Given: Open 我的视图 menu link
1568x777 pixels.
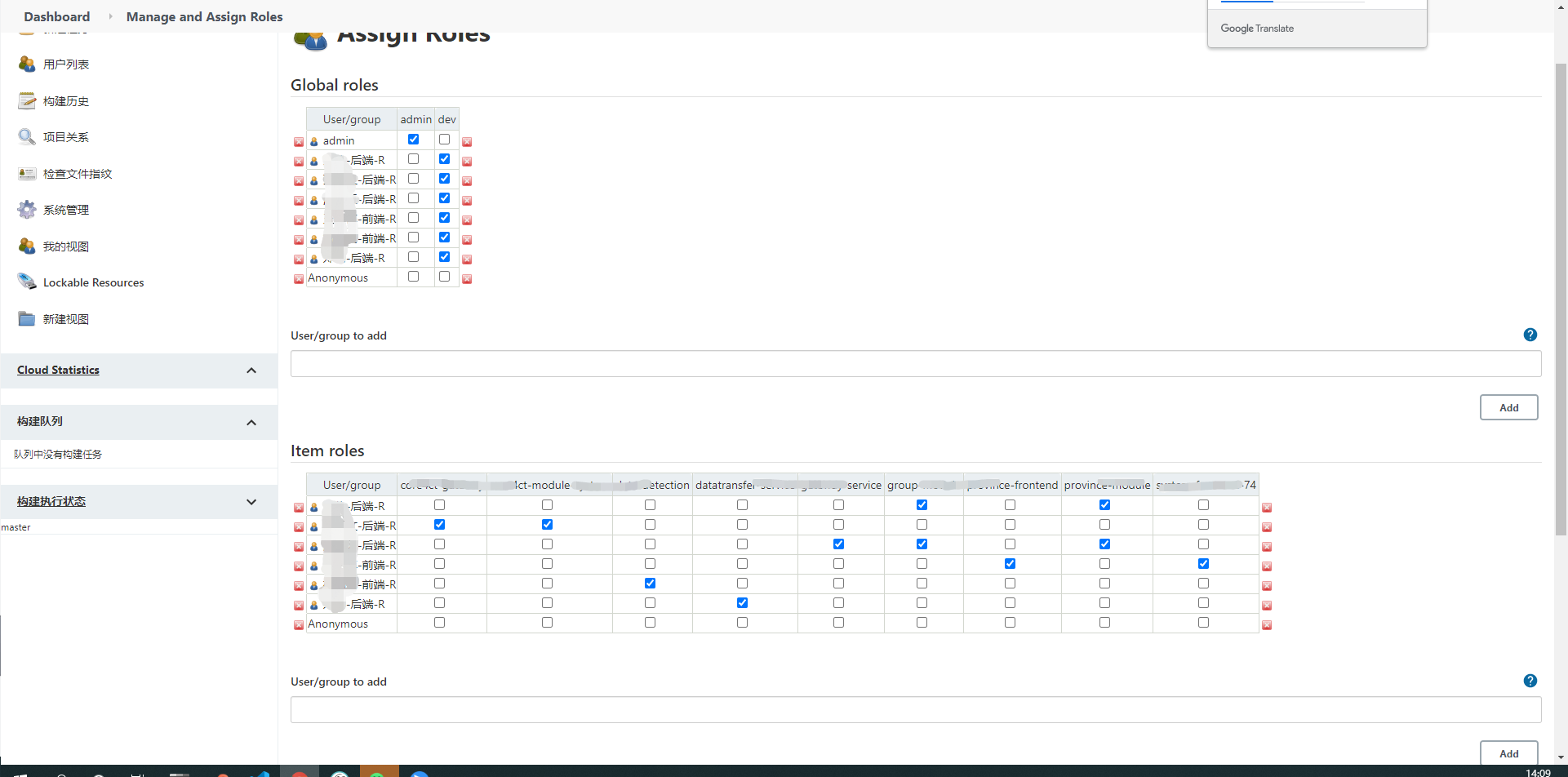Looking at the screenshot, I should 66,246.
